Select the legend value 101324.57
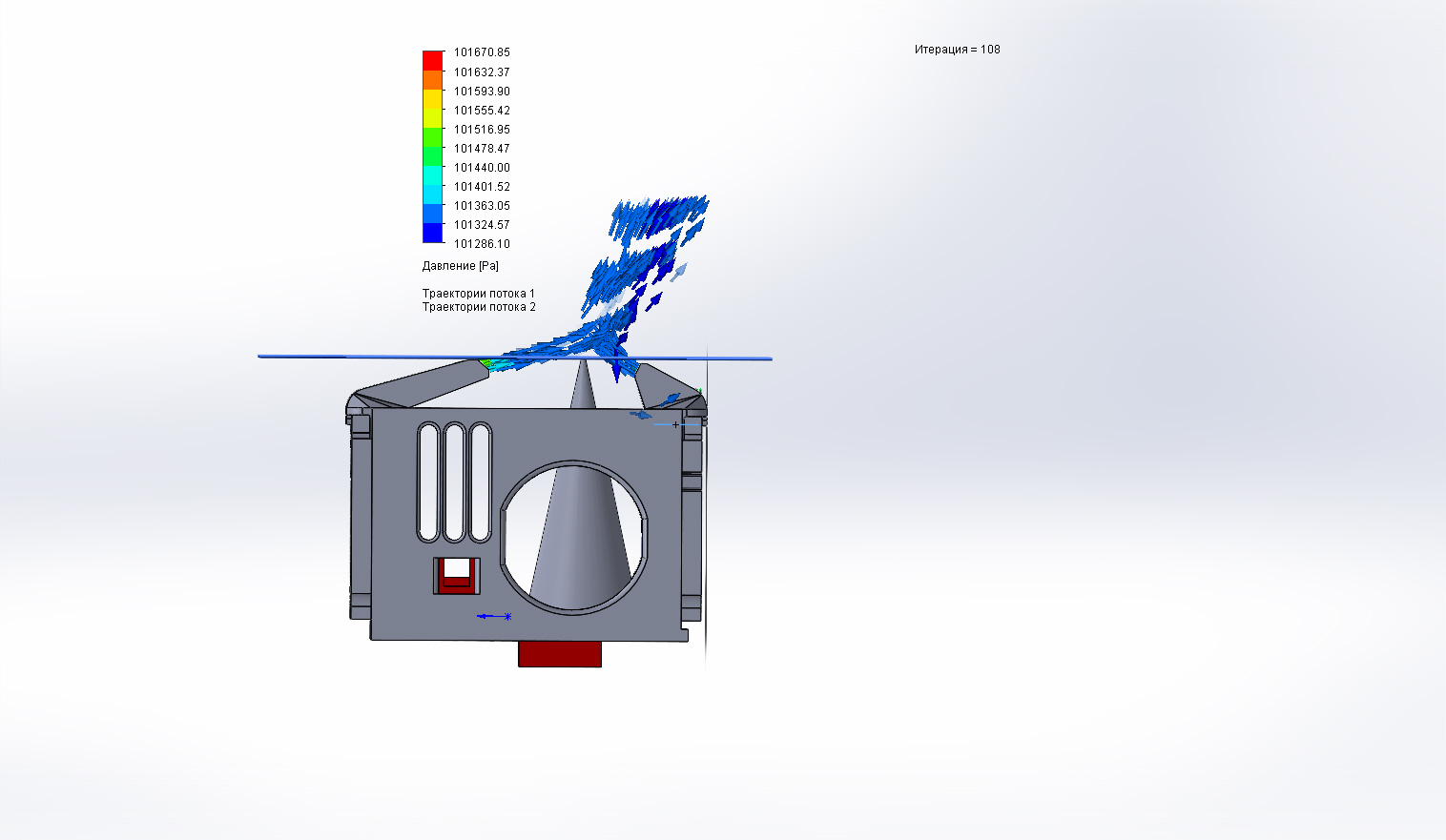1446x840 pixels. point(482,225)
